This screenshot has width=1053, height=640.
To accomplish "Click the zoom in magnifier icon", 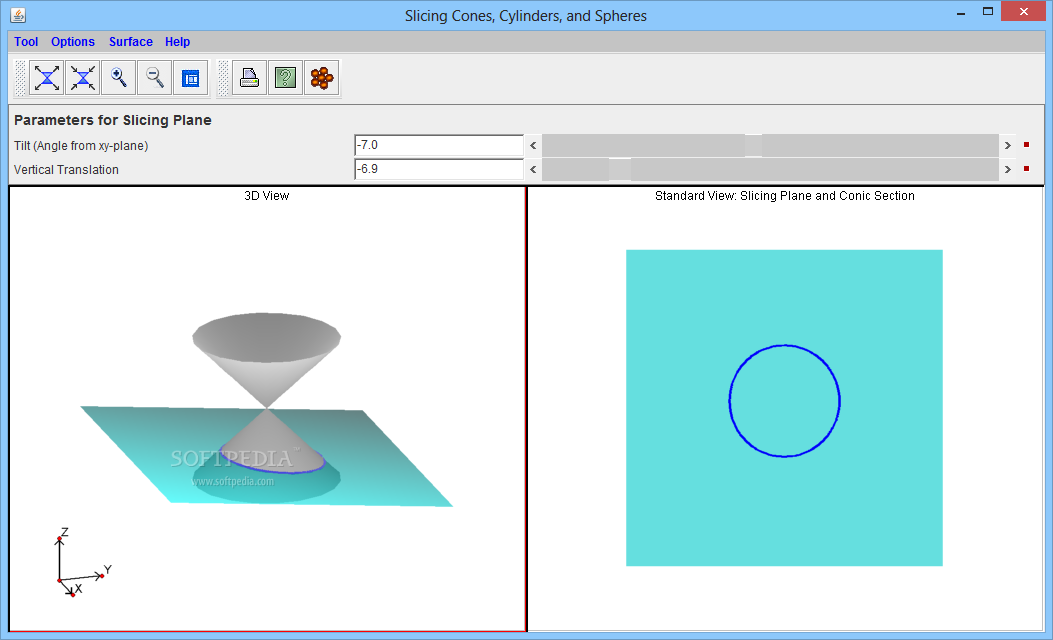I will pos(119,78).
